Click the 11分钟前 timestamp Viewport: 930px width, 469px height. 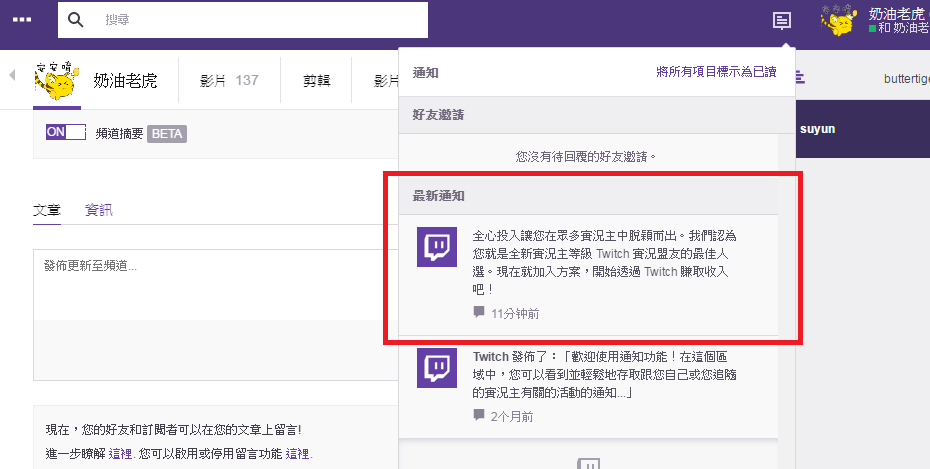click(x=515, y=314)
